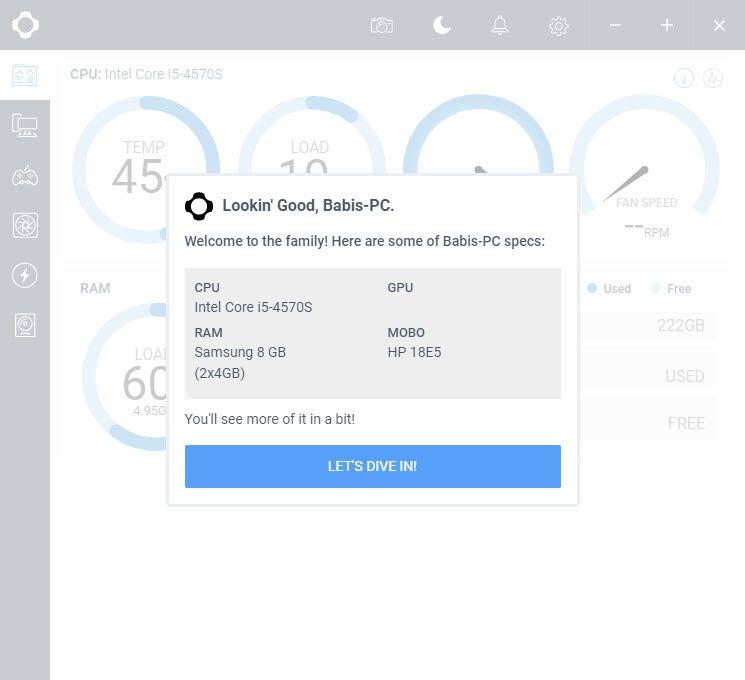Screen dimensions: 745x680
Task: Expand the window with the plus icon
Action: tap(667, 25)
